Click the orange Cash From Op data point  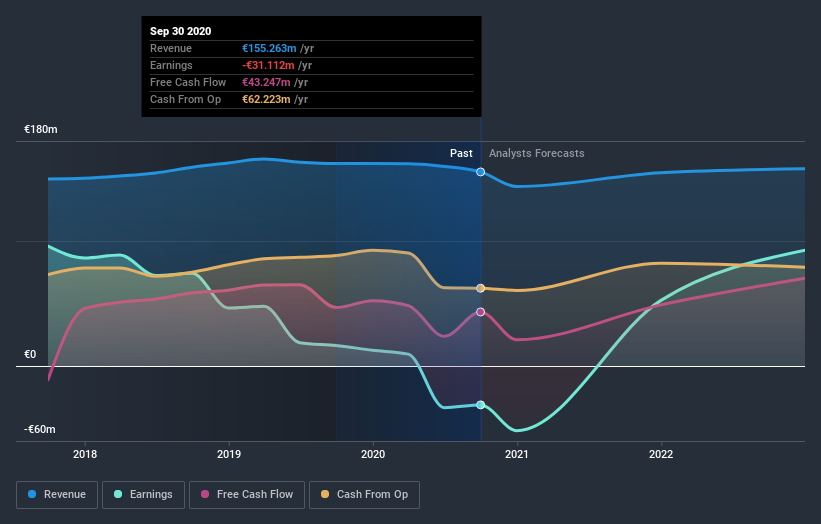pos(480,288)
